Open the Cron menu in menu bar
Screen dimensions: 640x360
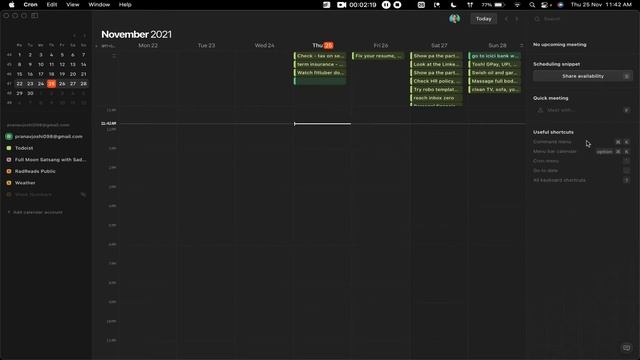[x=30, y=4]
